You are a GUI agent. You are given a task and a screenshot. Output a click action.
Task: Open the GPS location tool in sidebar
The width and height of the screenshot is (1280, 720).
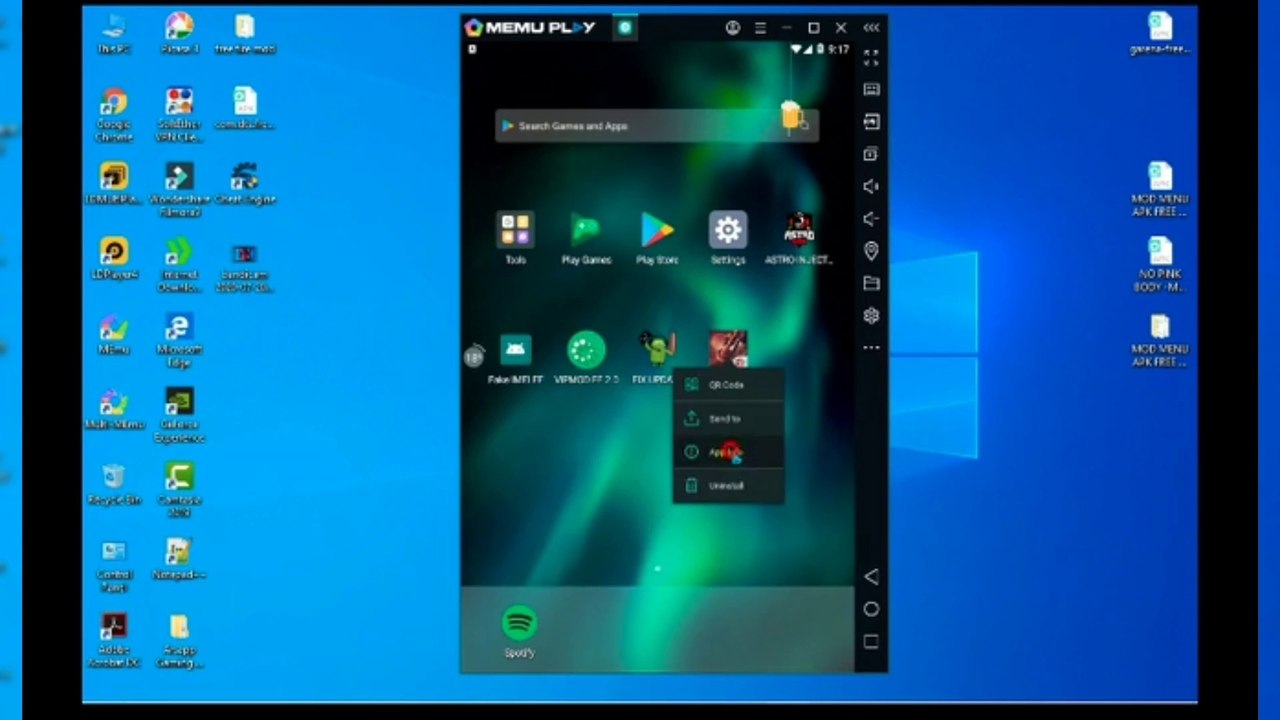coord(871,251)
